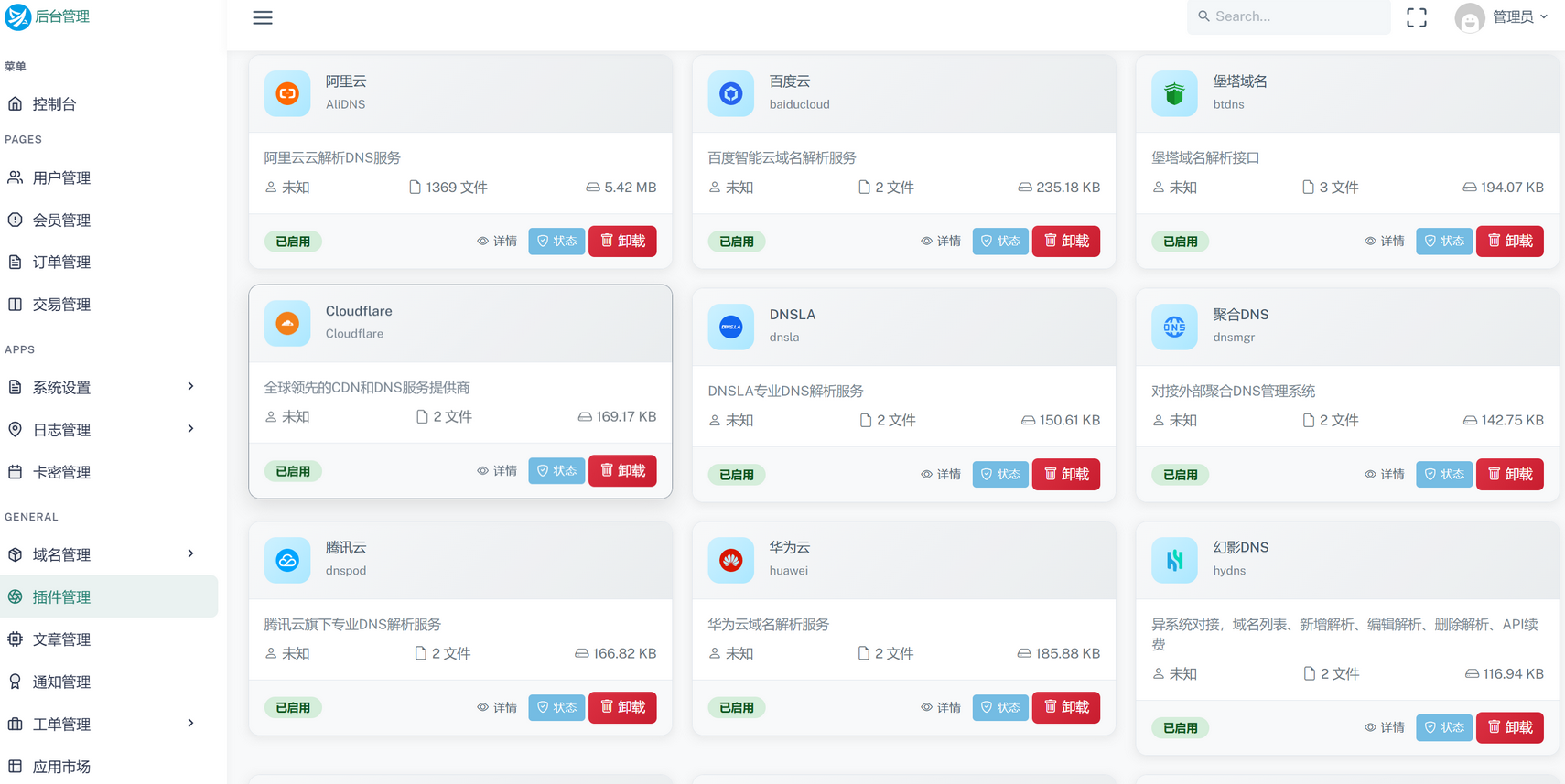Toggle the hamburger sidebar menu icon
This screenshot has height=784, width=1565.
coord(263,17)
